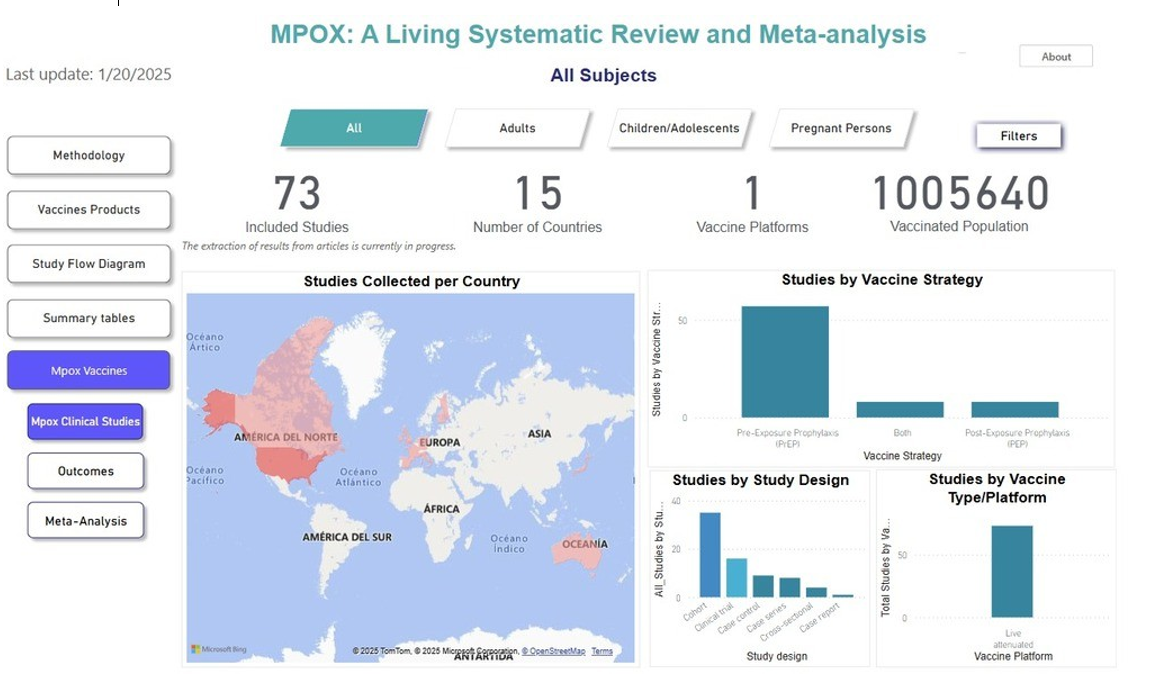Click the Pre-Exposure Prophylaxis bar

(785, 362)
